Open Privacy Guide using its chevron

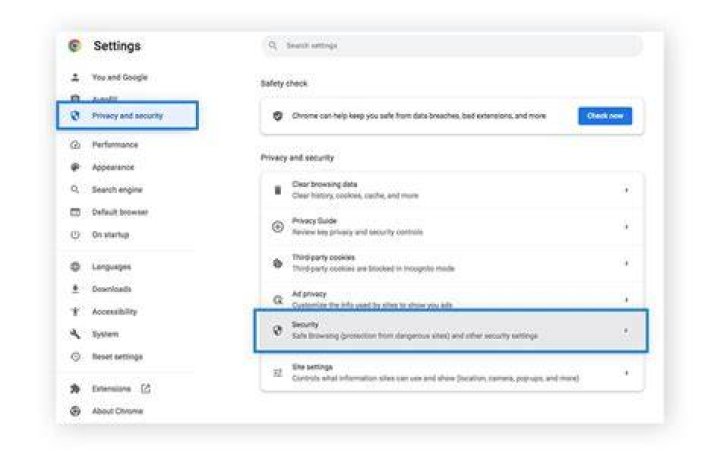(x=626, y=227)
